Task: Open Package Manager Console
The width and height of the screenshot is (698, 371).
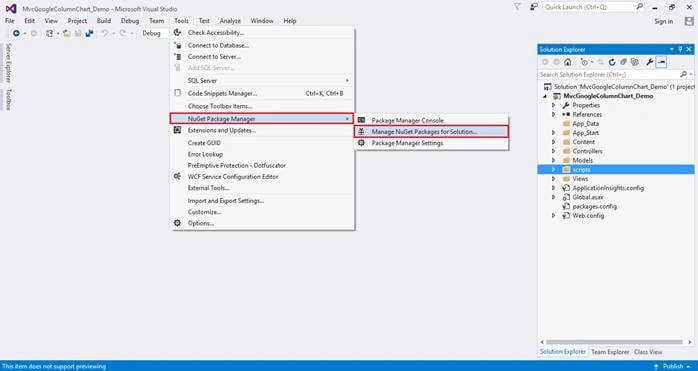Action: 431,120
